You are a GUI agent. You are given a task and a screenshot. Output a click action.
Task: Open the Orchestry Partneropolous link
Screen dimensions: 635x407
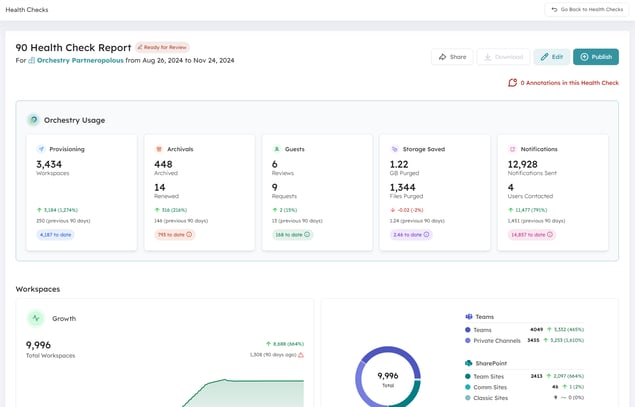[x=75, y=60]
